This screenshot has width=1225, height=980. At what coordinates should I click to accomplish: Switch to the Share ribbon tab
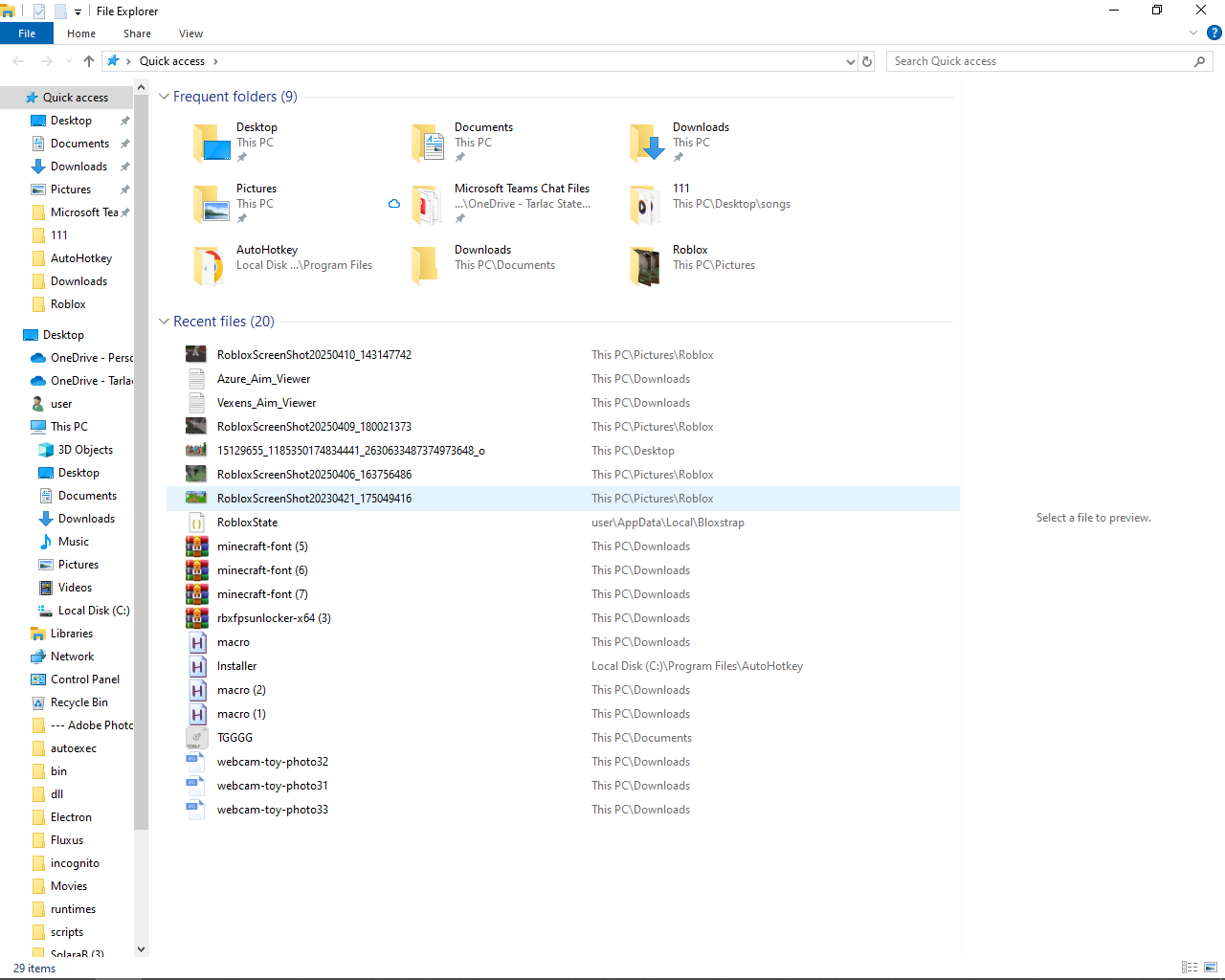coord(137,33)
